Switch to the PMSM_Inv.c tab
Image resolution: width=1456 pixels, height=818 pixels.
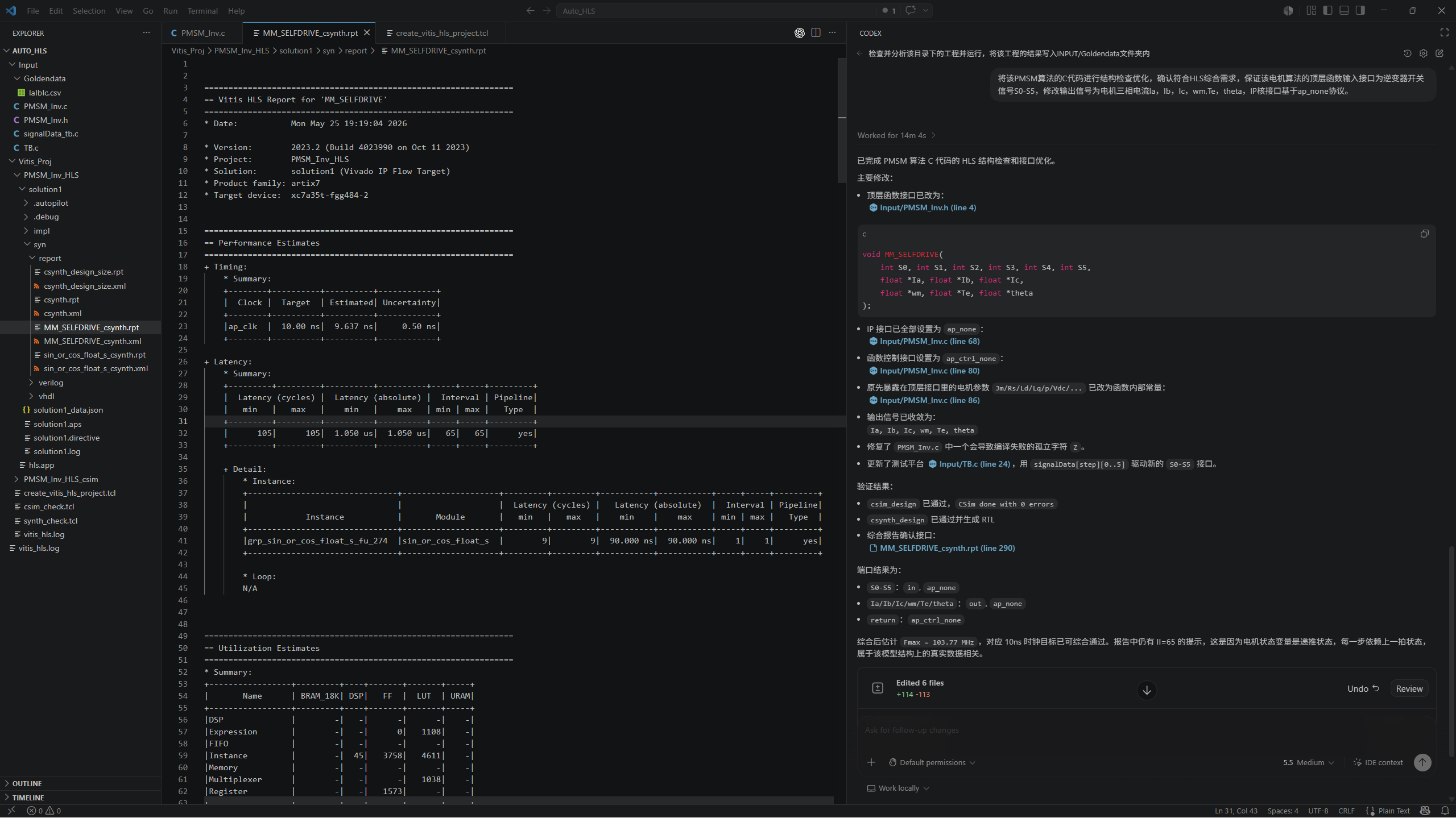point(202,33)
